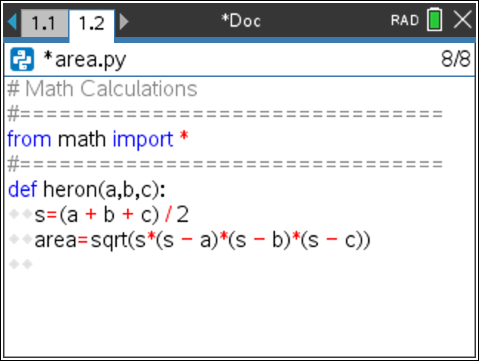Click the RAD angle mode indicator
The image size is (479, 361).
(405, 20)
